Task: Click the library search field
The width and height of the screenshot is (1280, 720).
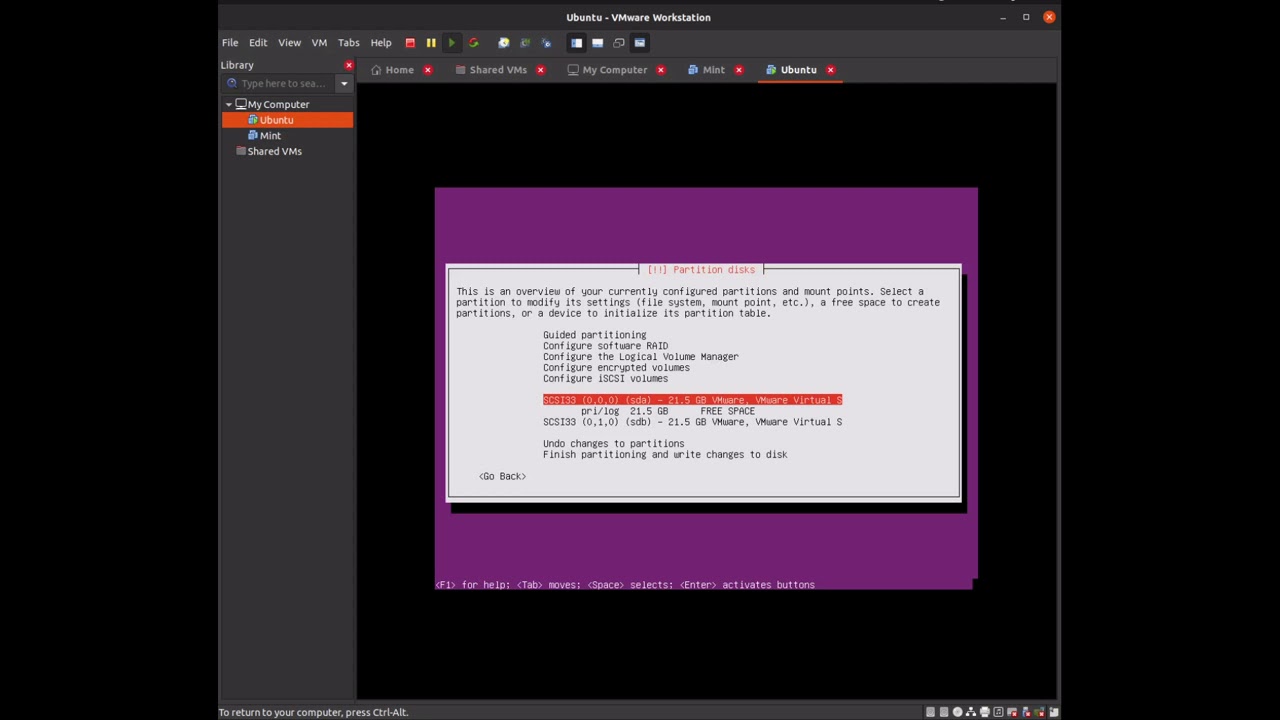Action: [280, 83]
